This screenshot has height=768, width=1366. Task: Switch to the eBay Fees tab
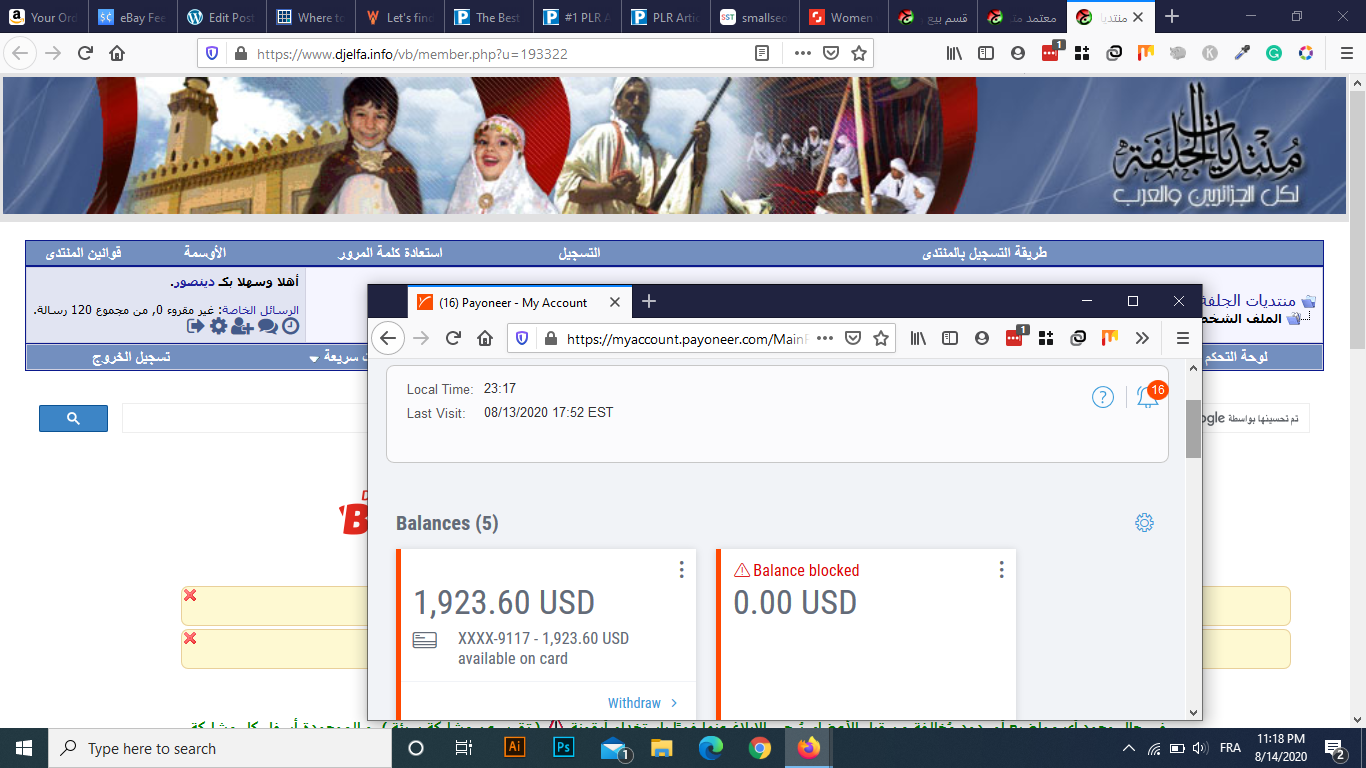(x=134, y=17)
